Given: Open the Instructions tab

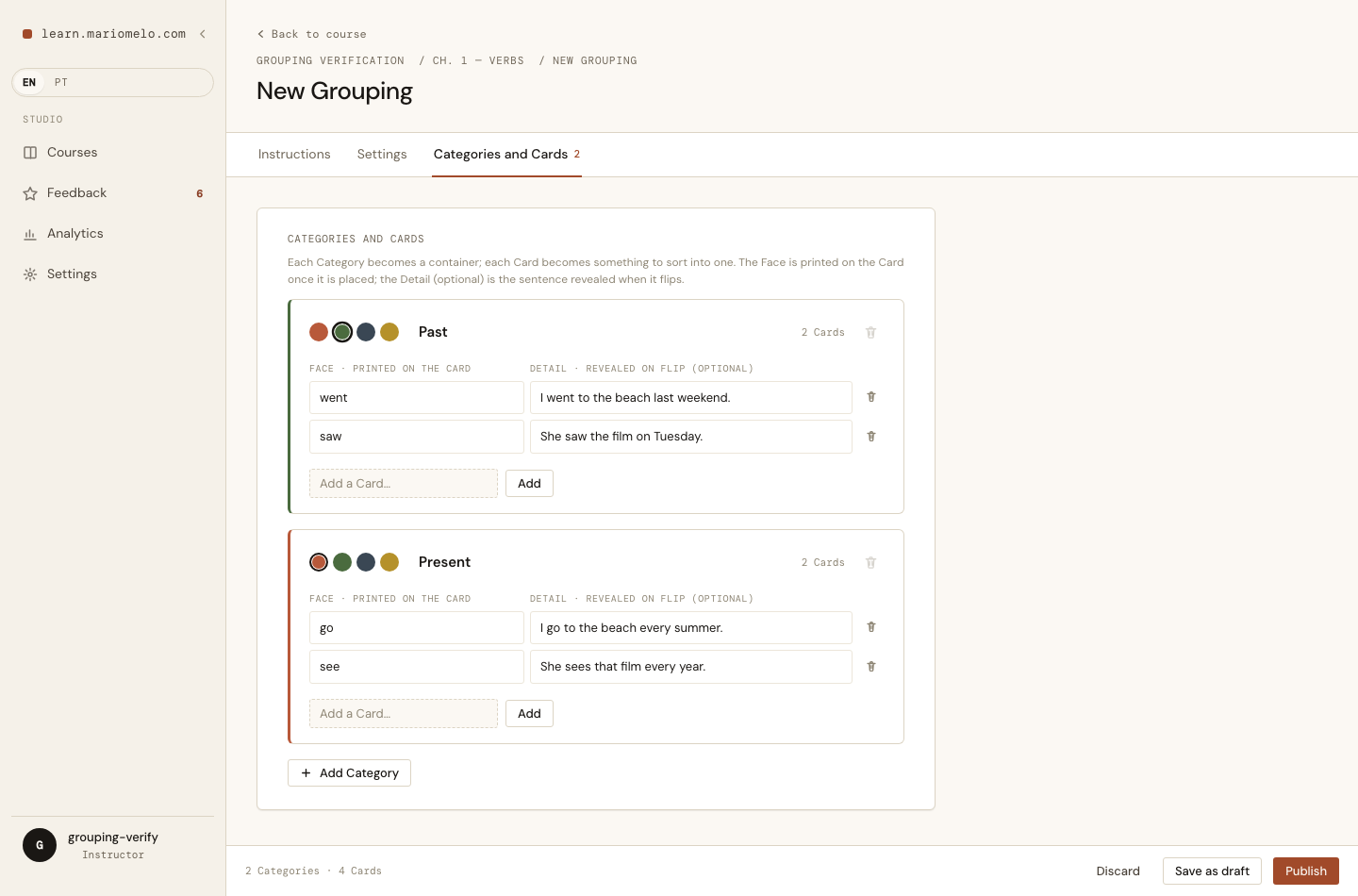Looking at the screenshot, I should tap(294, 155).
